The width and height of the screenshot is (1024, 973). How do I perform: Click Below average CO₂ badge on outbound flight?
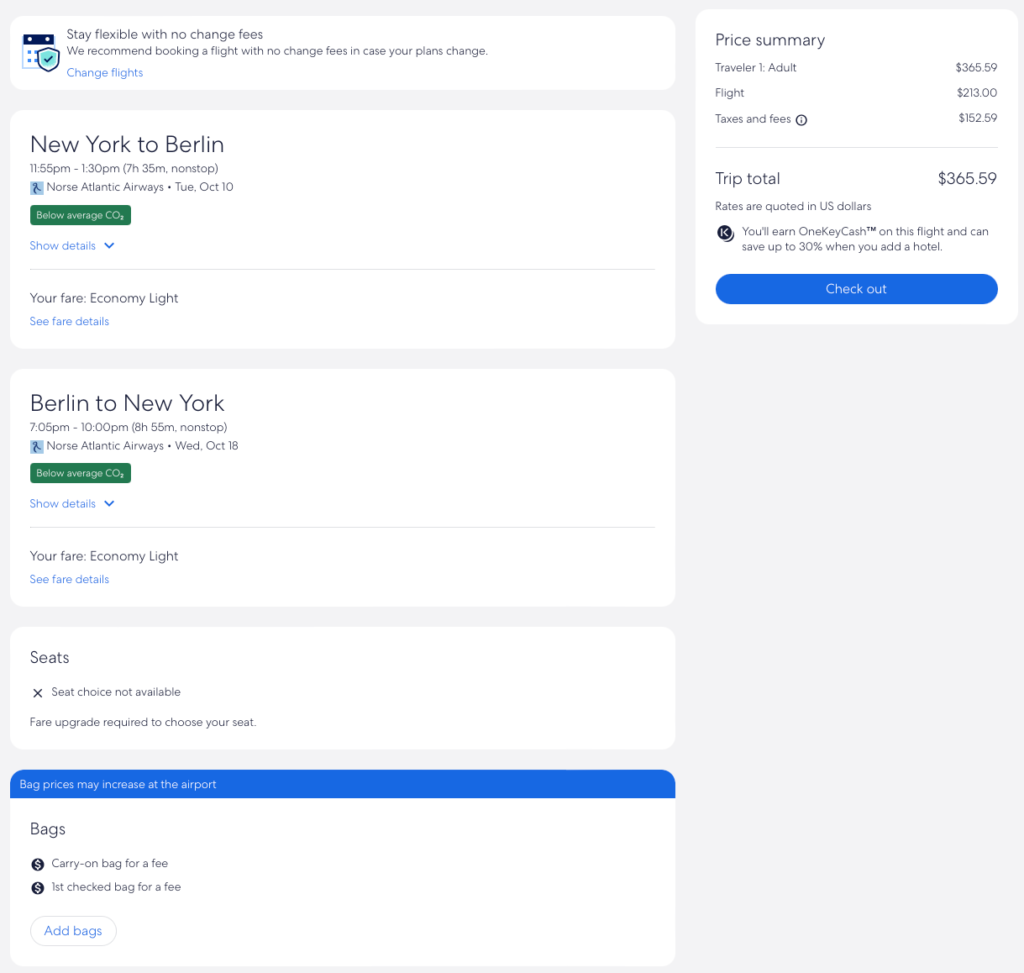tap(80, 215)
